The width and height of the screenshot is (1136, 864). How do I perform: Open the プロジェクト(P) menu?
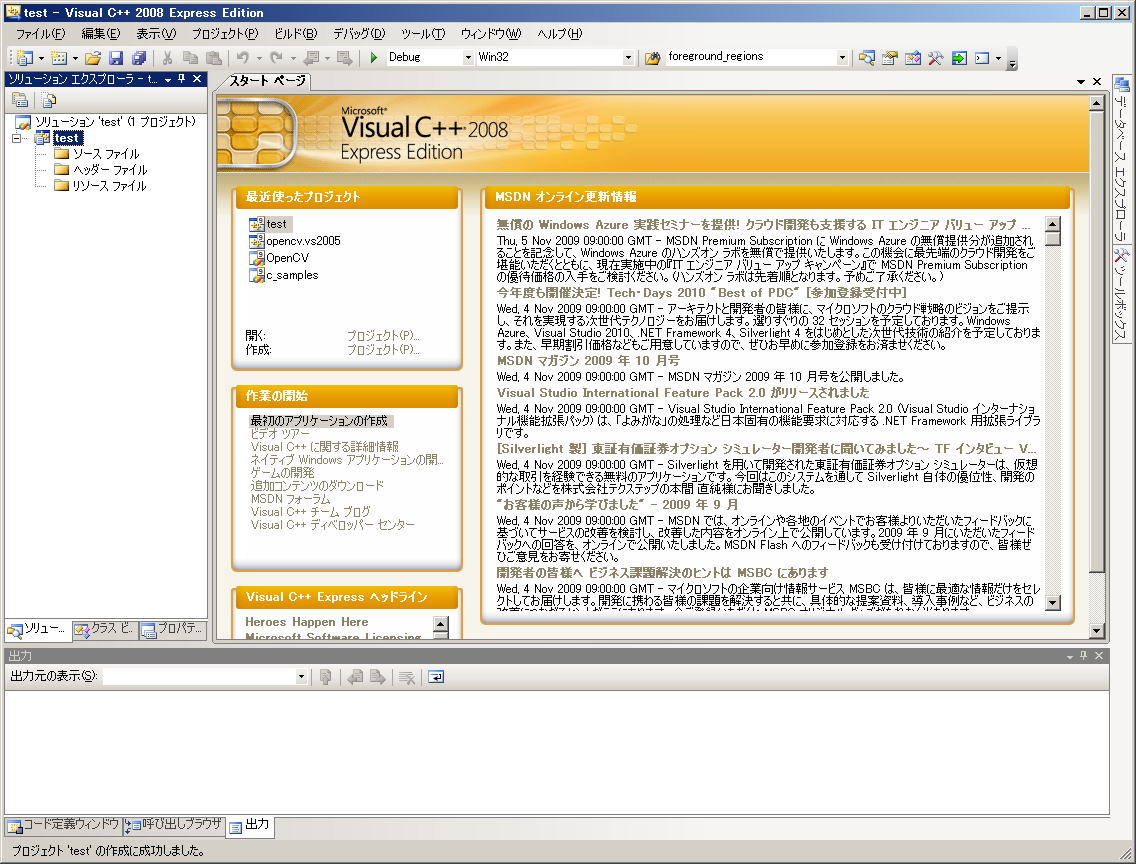225,33
